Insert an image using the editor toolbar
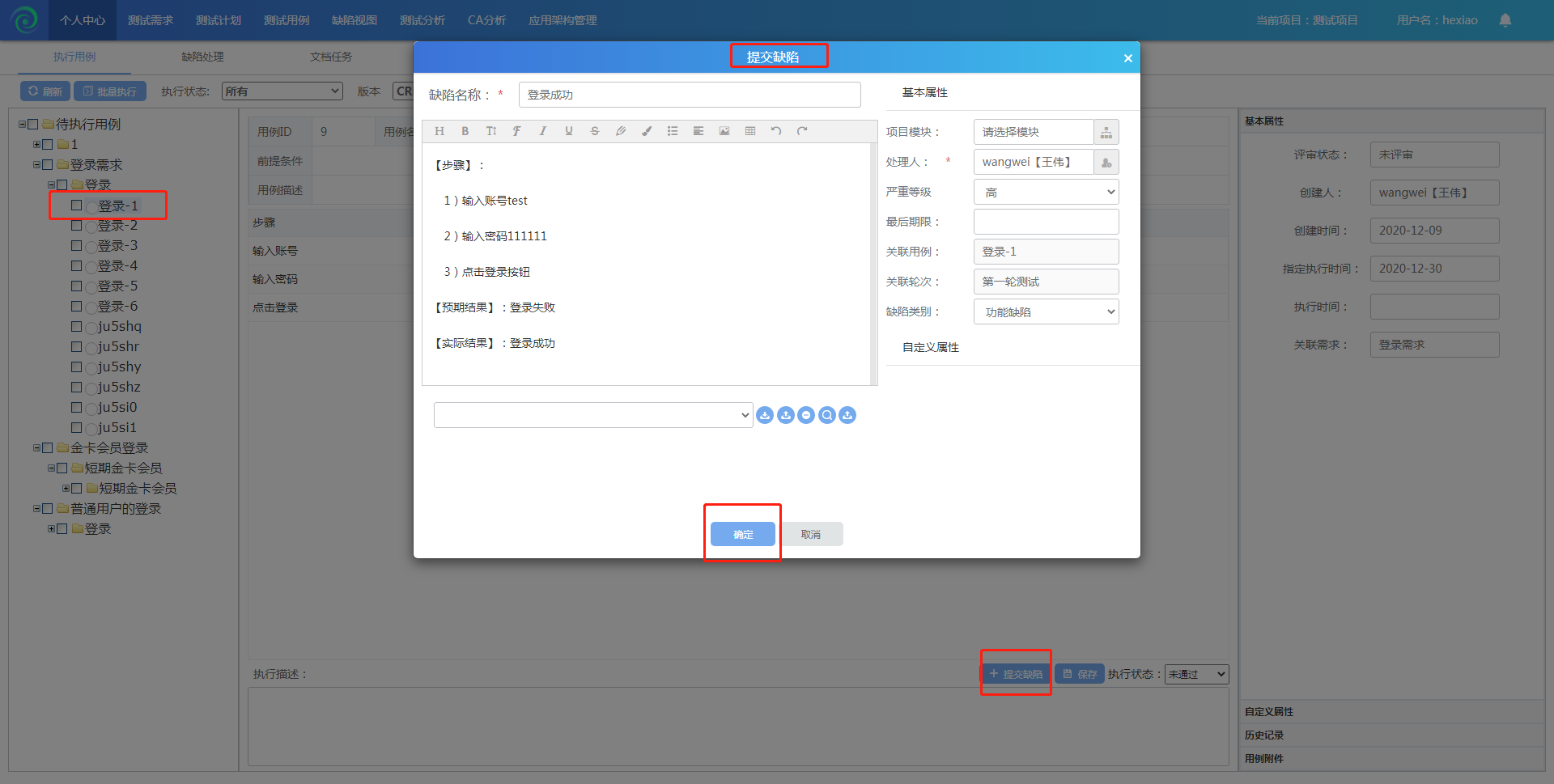The image size is (1554, 784). [x=724, y=131]
